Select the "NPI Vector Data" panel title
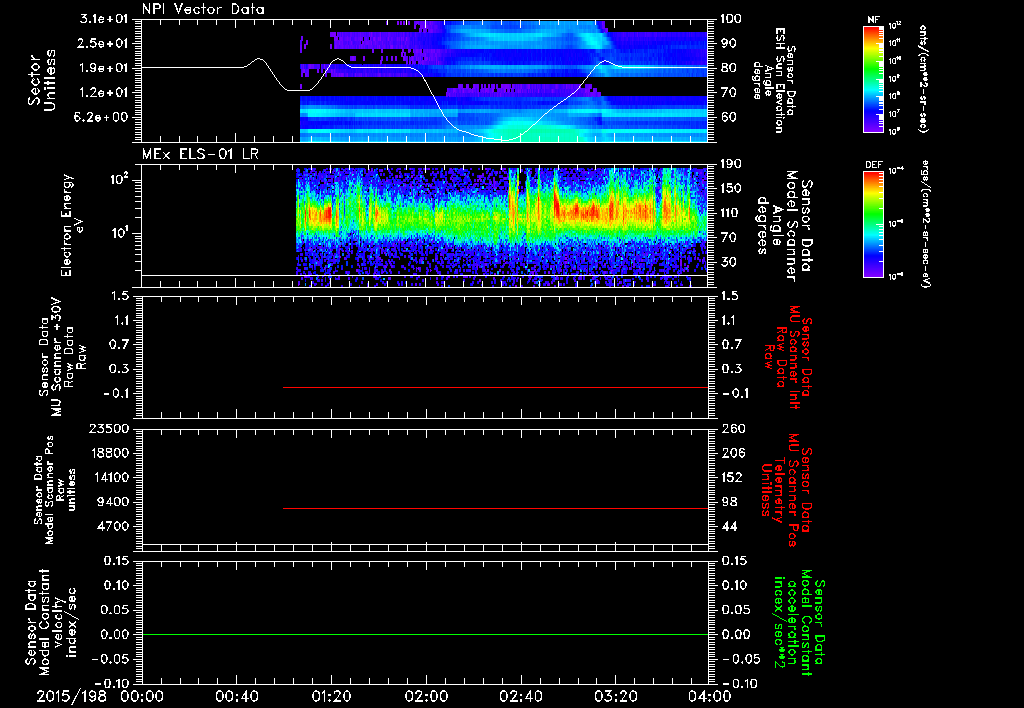This screenshot has width=1024, height=708. tap(203, 9)
